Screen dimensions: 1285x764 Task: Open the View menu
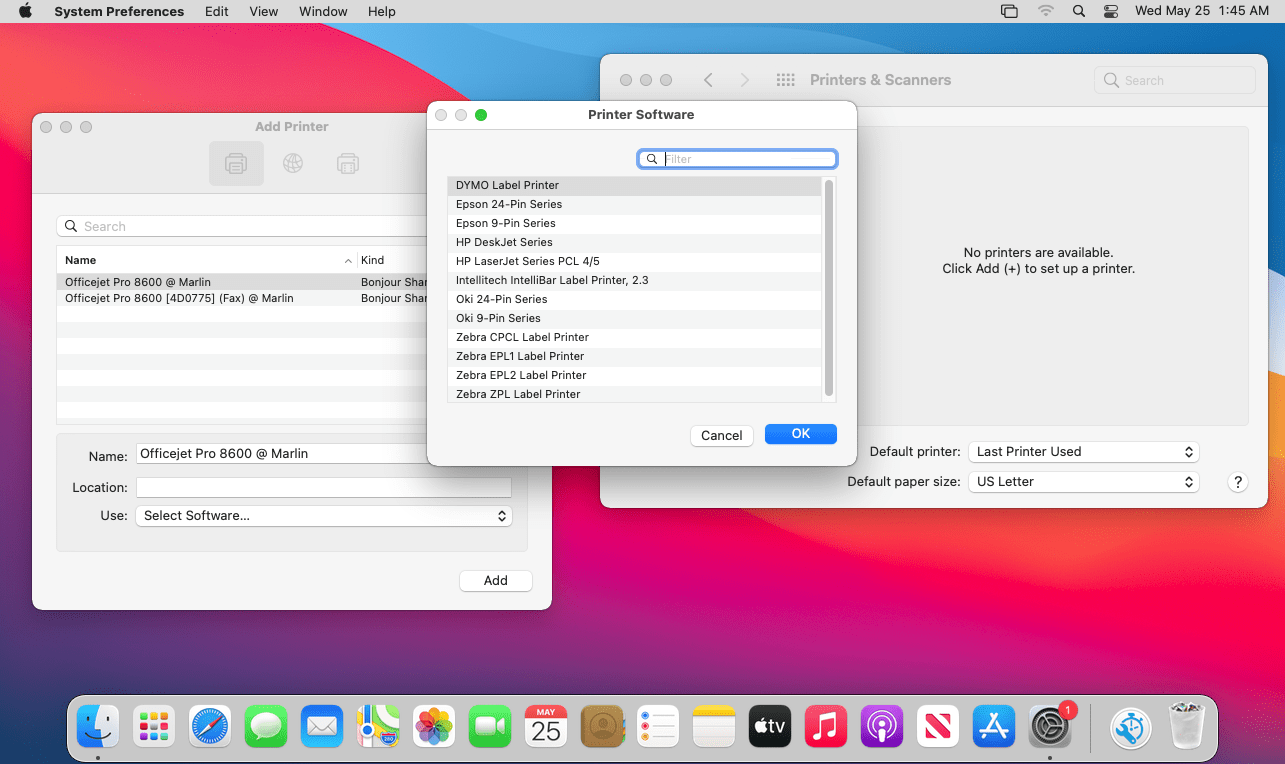click(264, 11)
